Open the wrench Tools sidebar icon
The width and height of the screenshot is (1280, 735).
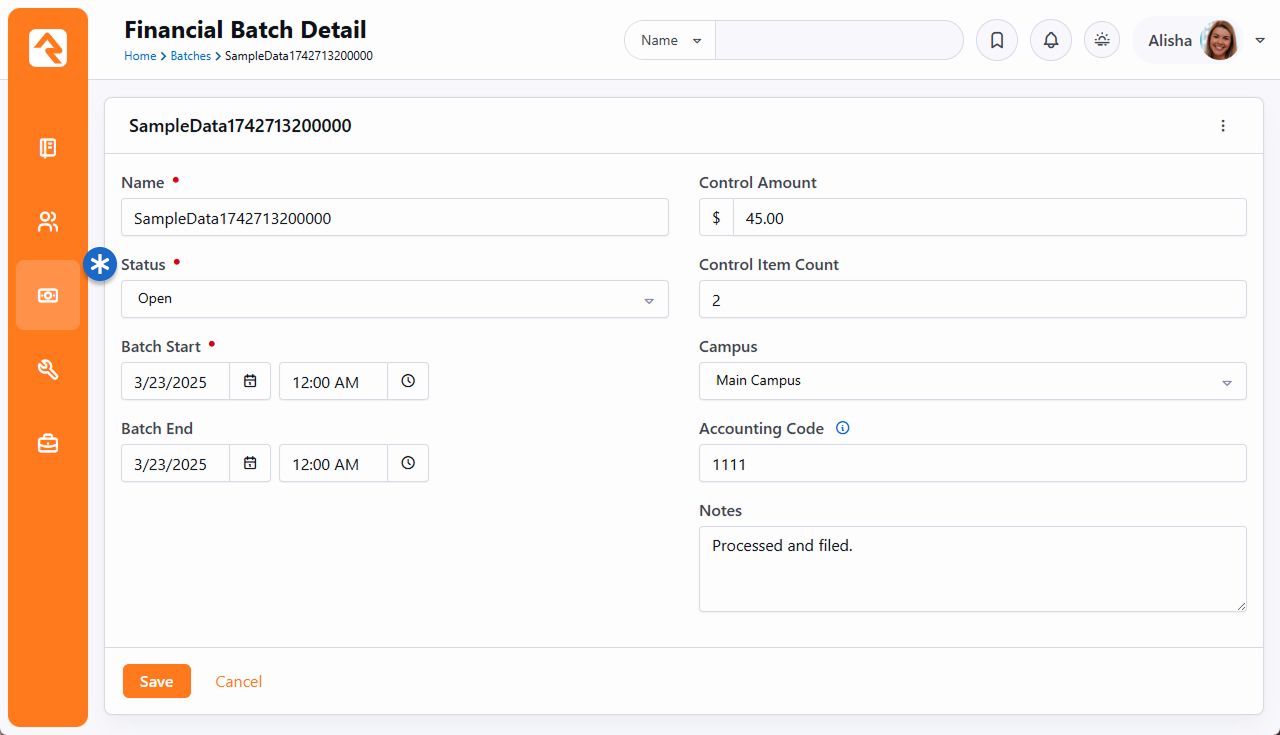[x=48, y=370]
